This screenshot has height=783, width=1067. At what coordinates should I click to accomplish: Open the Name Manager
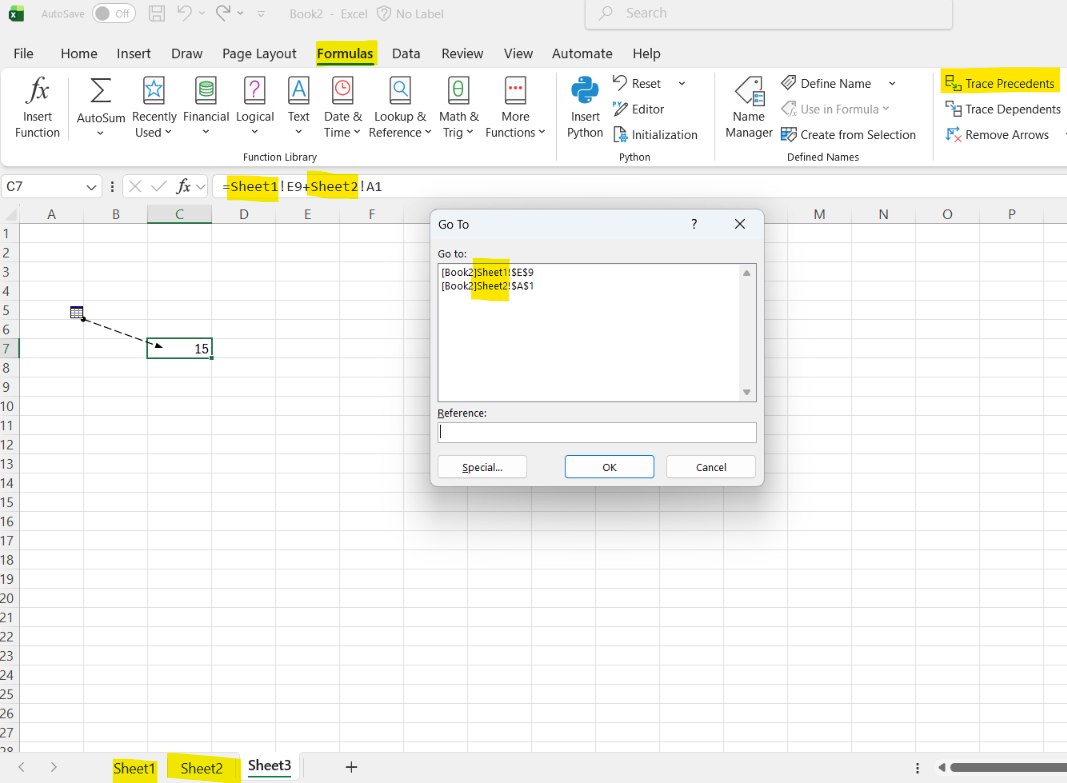click(749, 107)
